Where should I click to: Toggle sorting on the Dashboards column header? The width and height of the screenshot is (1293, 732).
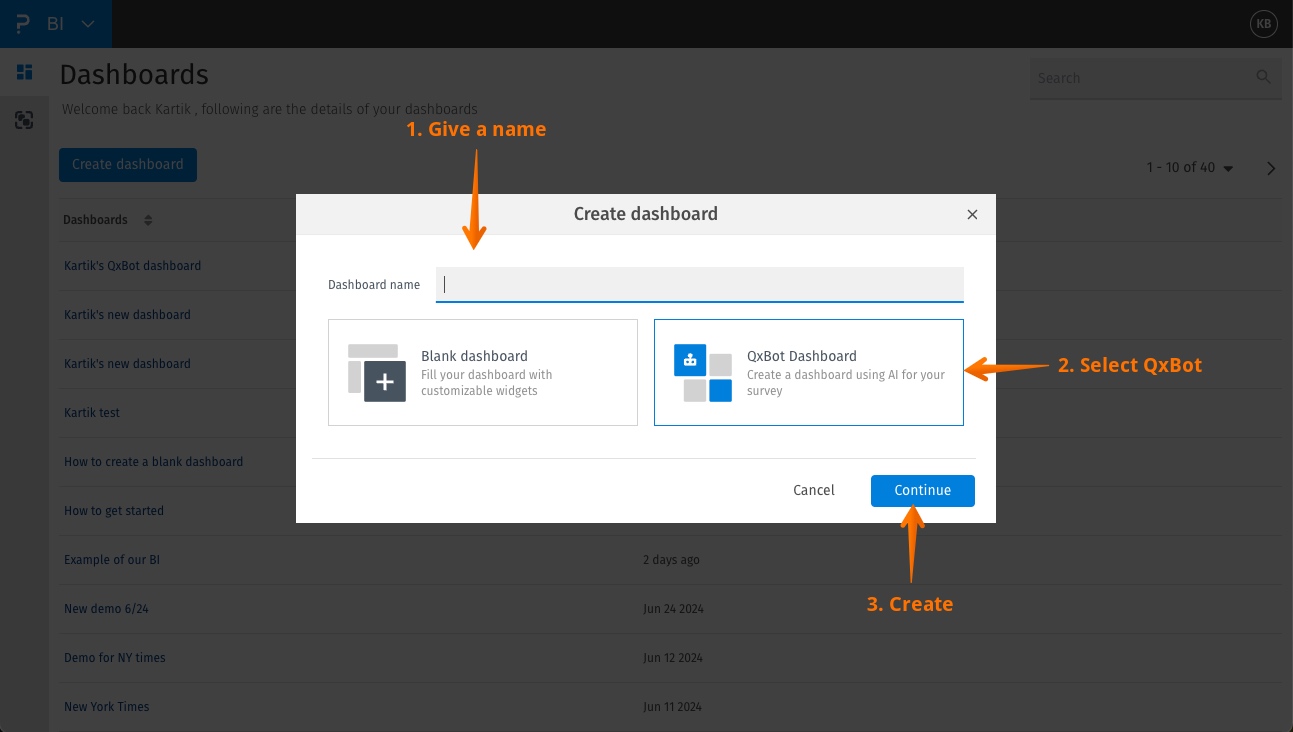(x=147, y=219)
